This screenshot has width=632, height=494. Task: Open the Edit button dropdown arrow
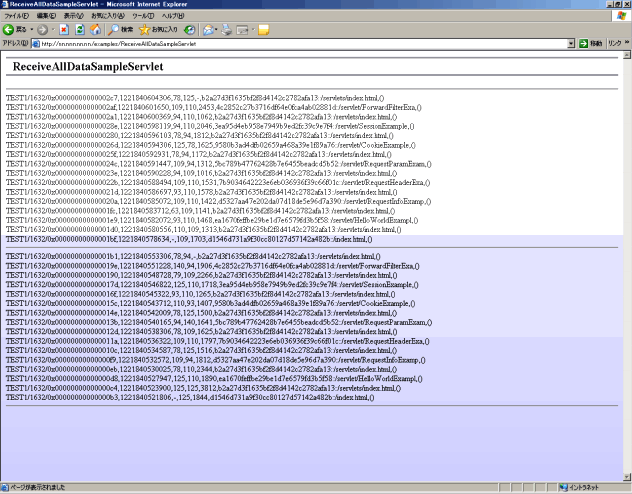[253, 29]
